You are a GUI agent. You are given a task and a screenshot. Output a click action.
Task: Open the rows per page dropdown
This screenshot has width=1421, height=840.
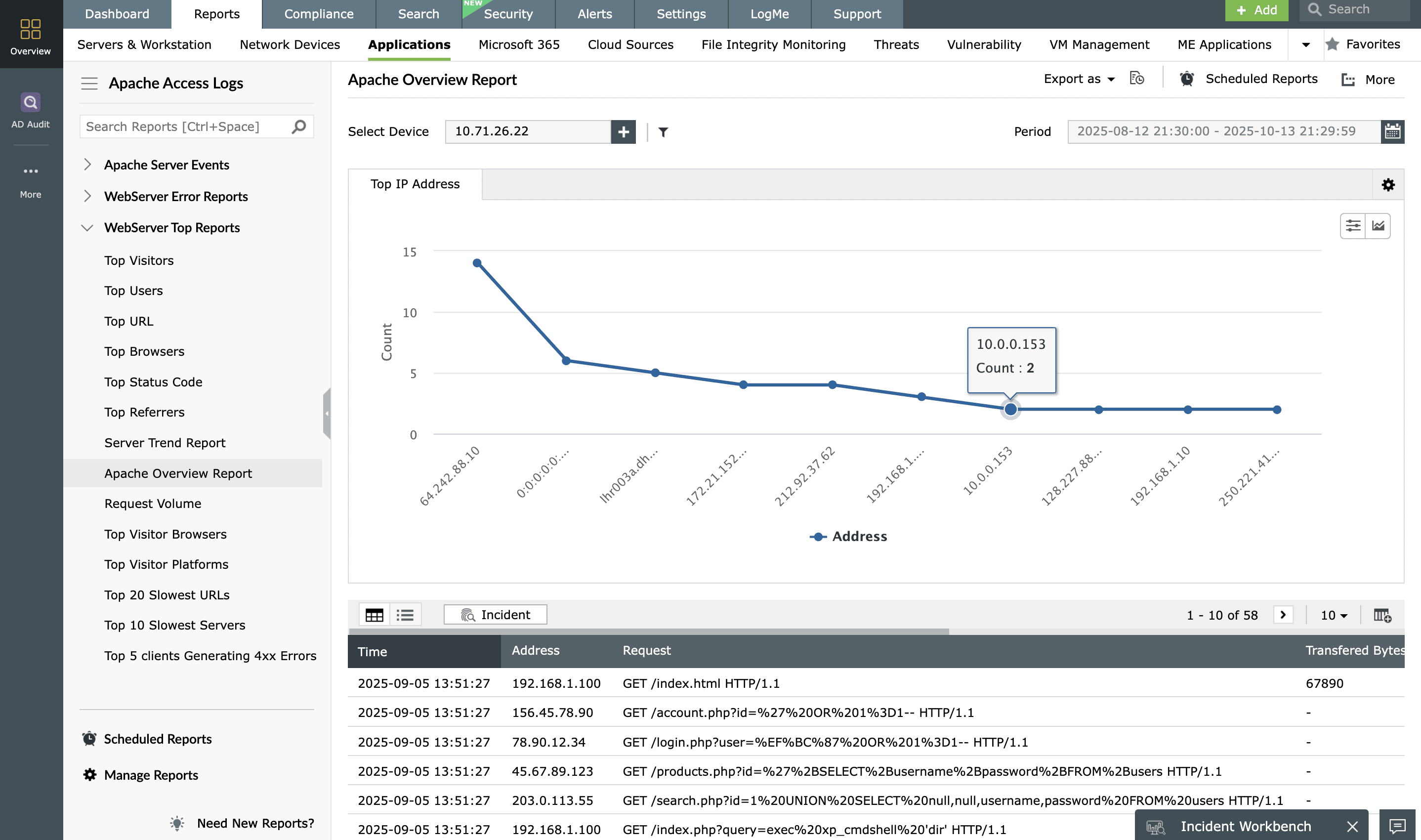pos(1334,615)
